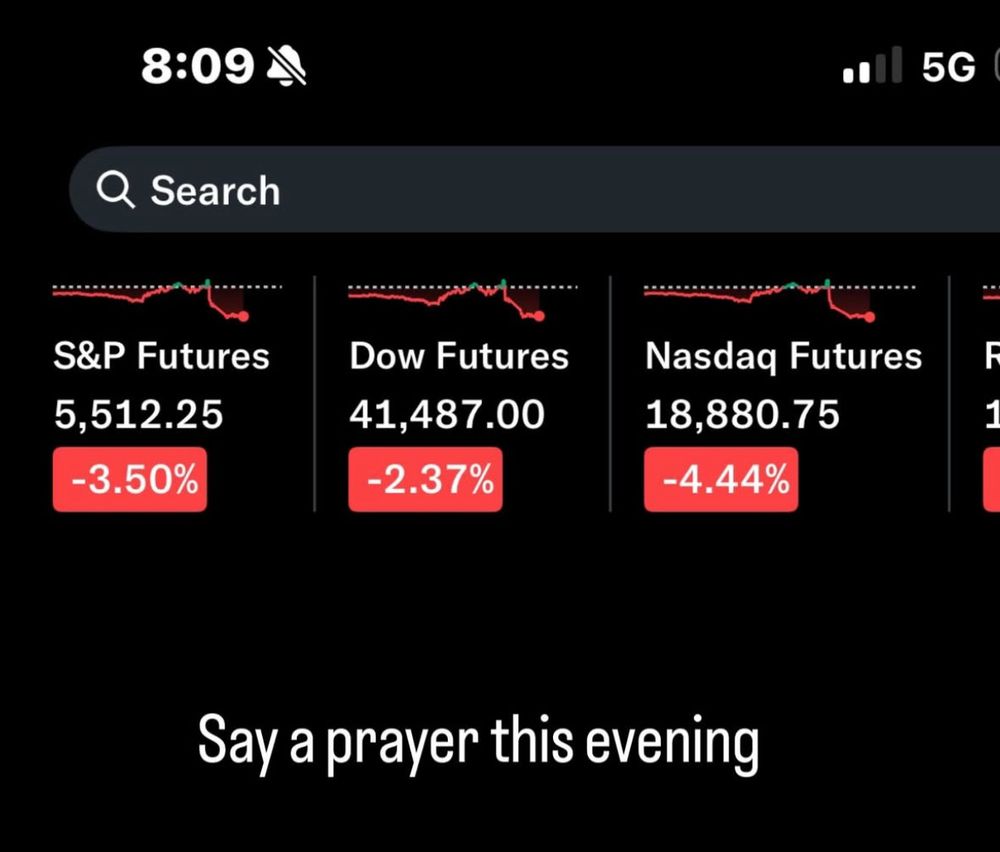This screenshot has height=852, width=1000.
Task: Tap the silent mode bell icon
Action: [286, 66]
